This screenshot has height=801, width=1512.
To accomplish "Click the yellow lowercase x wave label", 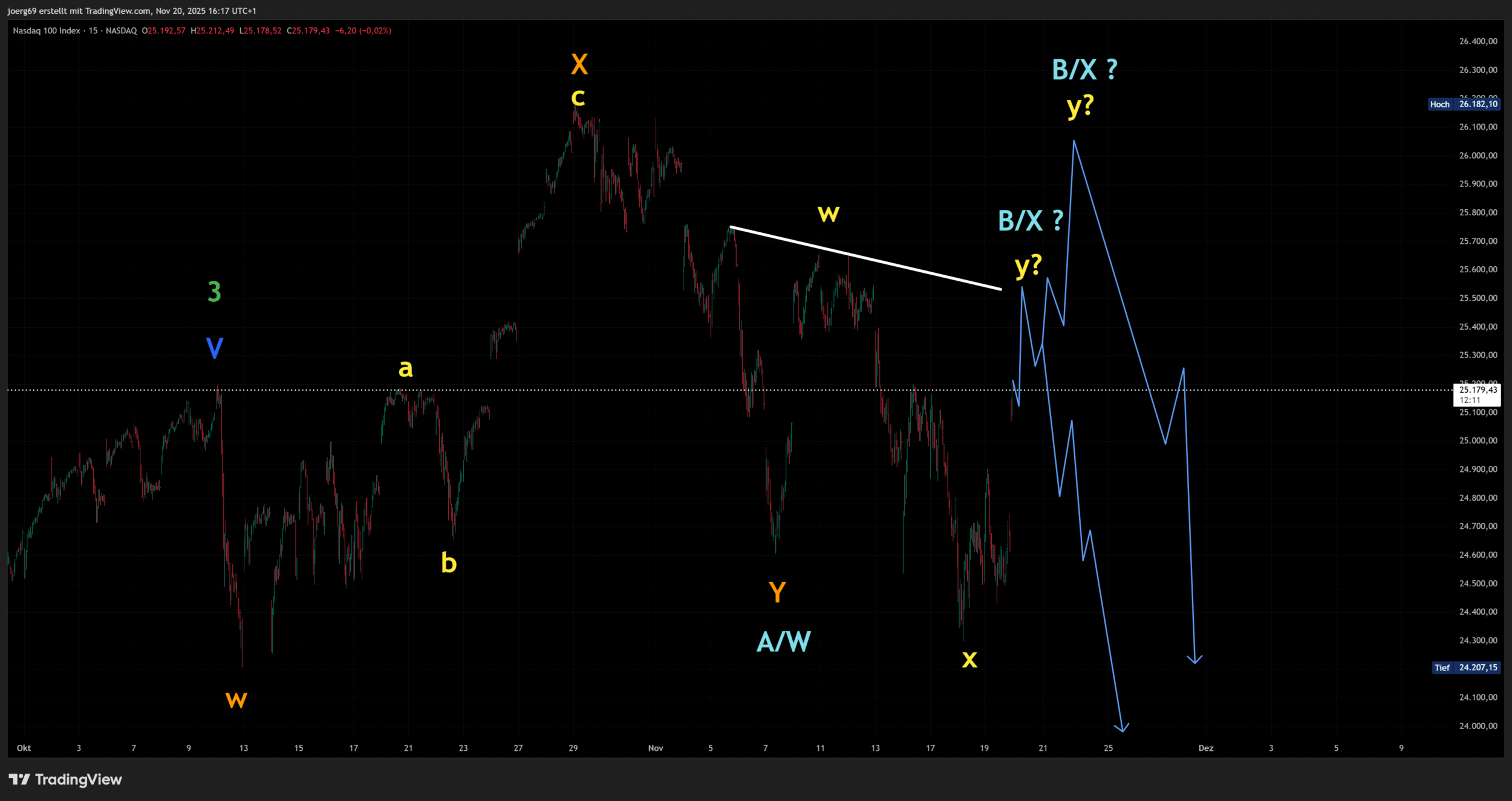I will coord(969,659).
